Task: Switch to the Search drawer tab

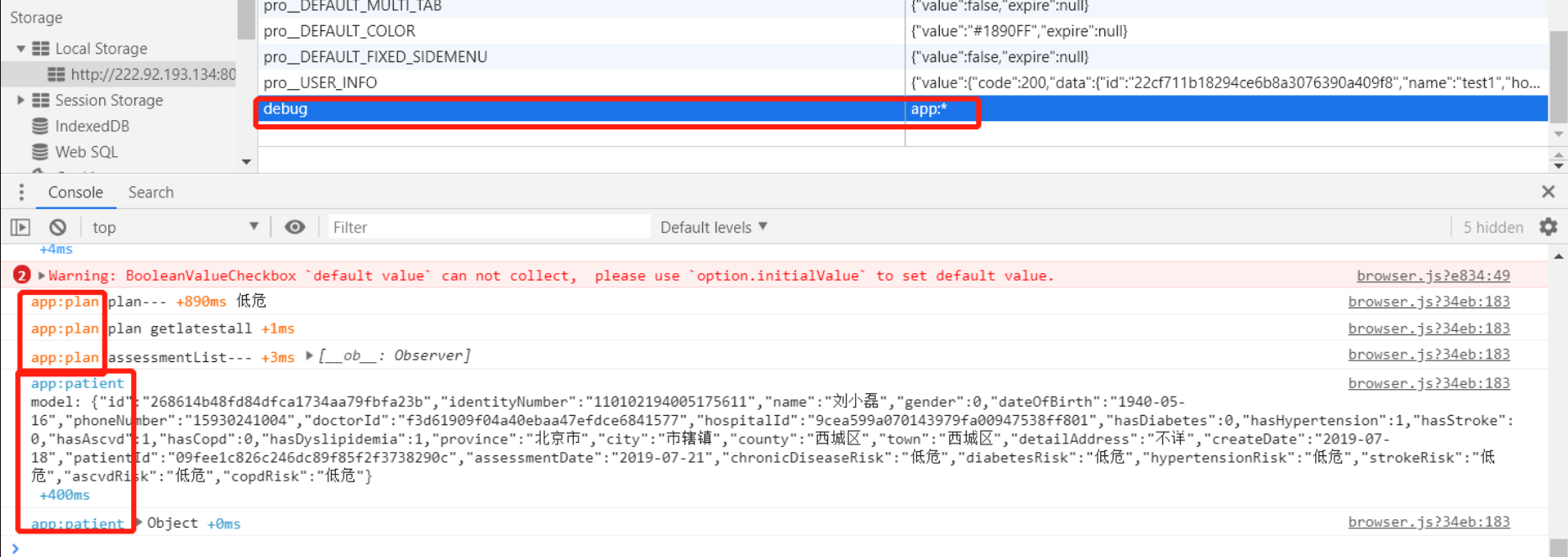Action: tap(151, 192)
